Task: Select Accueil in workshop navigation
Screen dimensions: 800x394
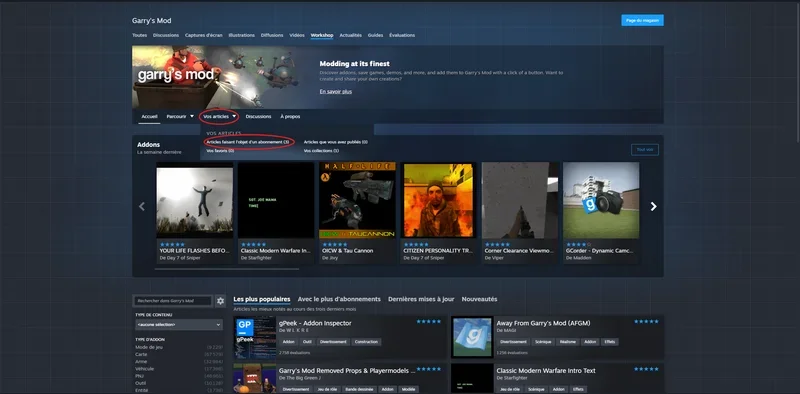Action: [149, 116]
